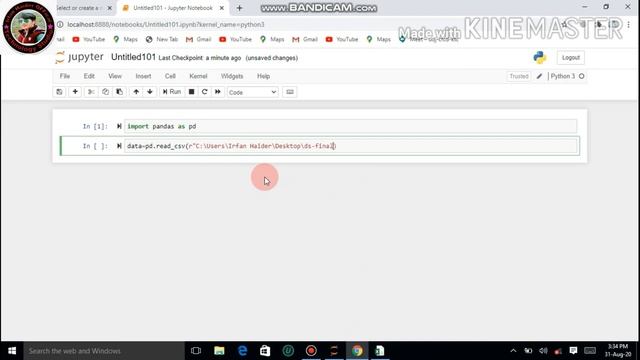Open the Edit menu
Image resolution: width=640 pixels, height=360 pixels.
coord(89,76)
